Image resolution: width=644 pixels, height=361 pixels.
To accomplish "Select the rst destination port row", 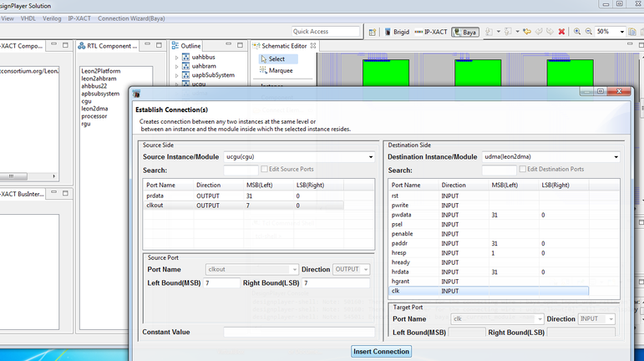I will pyautogui.click(x=489, y=196).
